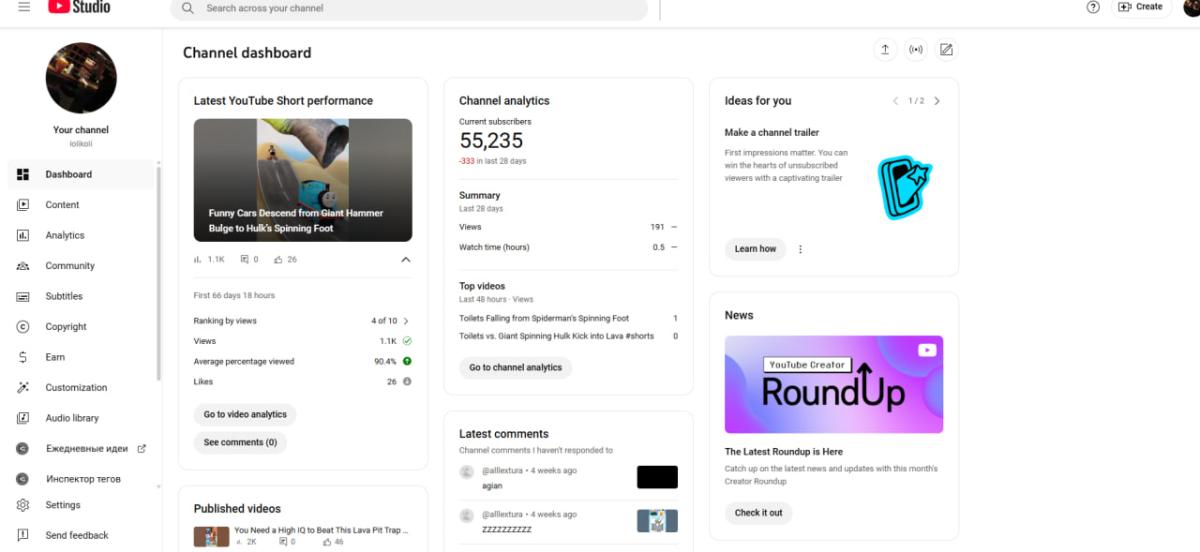The width and height of the screenshot is (1200, 552).
Task: Open Toilets vs. Giant Spinning Hulk Kick video
Action: (x=556, y=336)
